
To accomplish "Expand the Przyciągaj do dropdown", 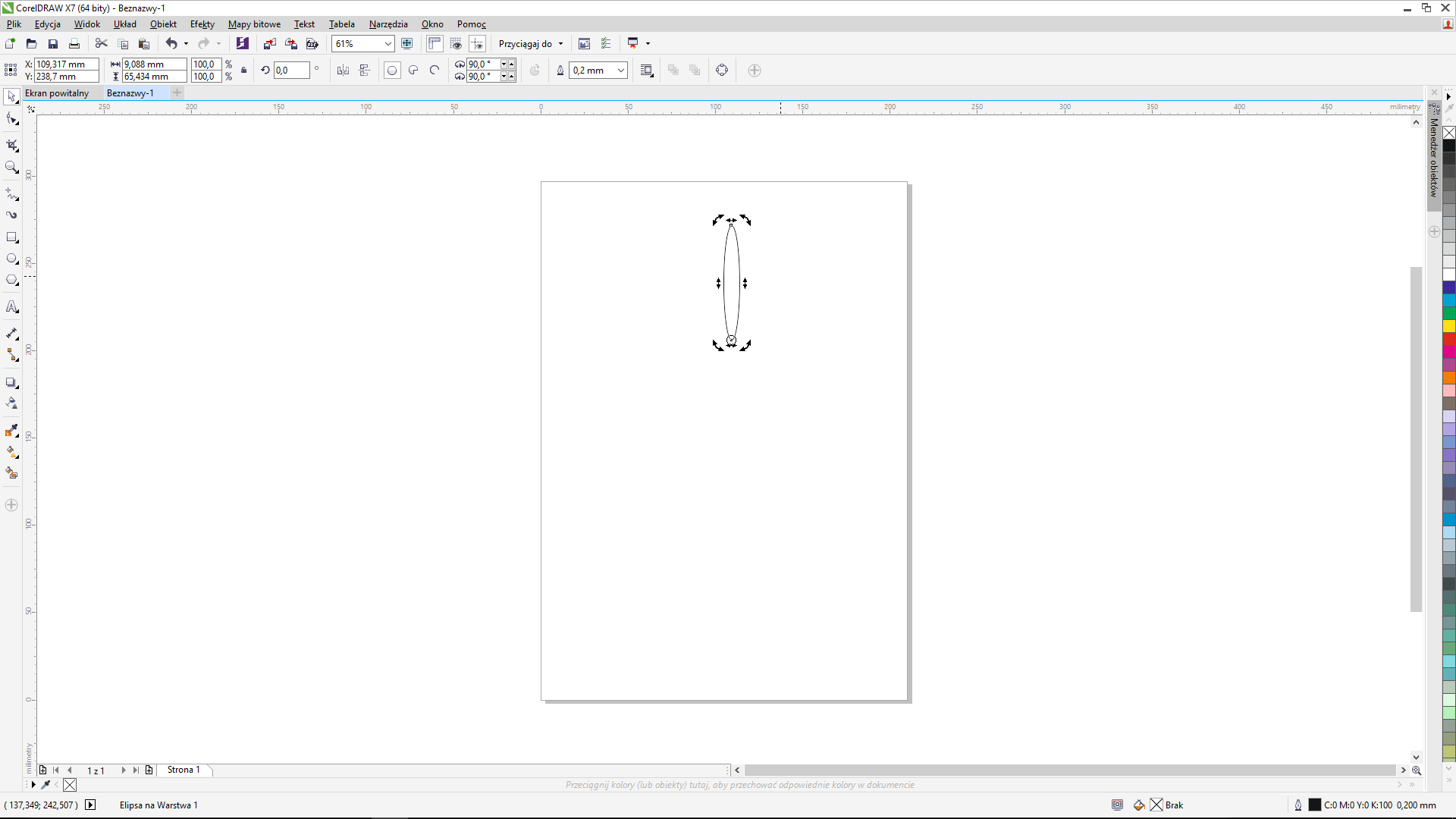I will 560,44.
